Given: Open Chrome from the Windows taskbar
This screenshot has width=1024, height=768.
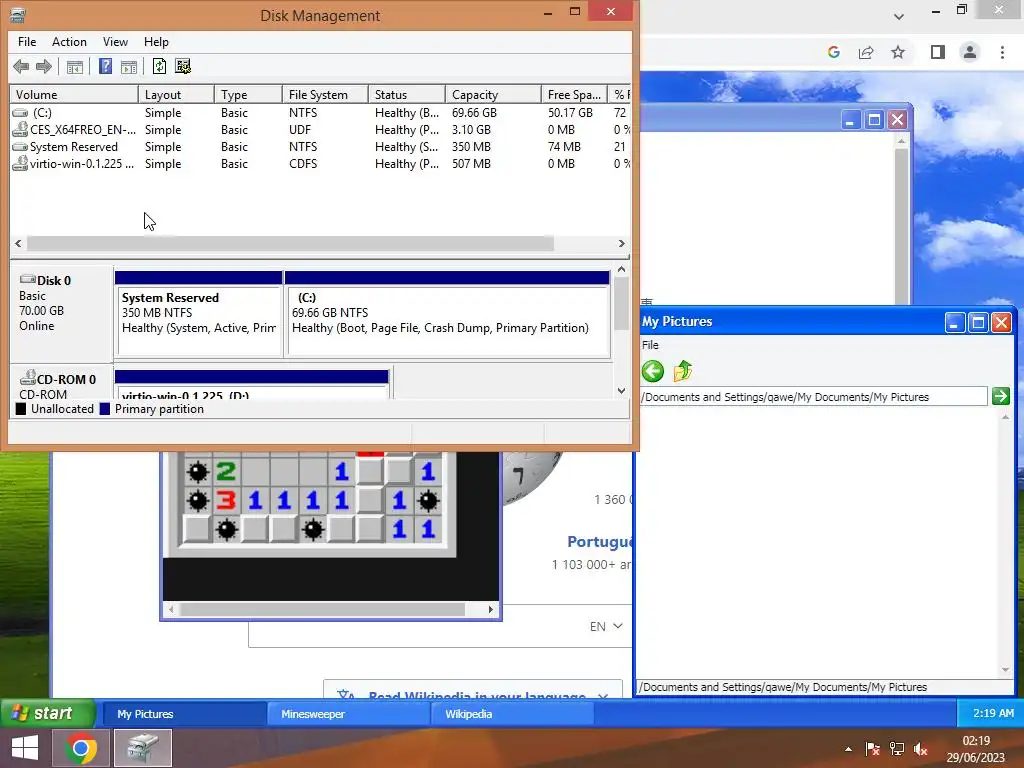Looking at the screenshot, I should [81, 748].
